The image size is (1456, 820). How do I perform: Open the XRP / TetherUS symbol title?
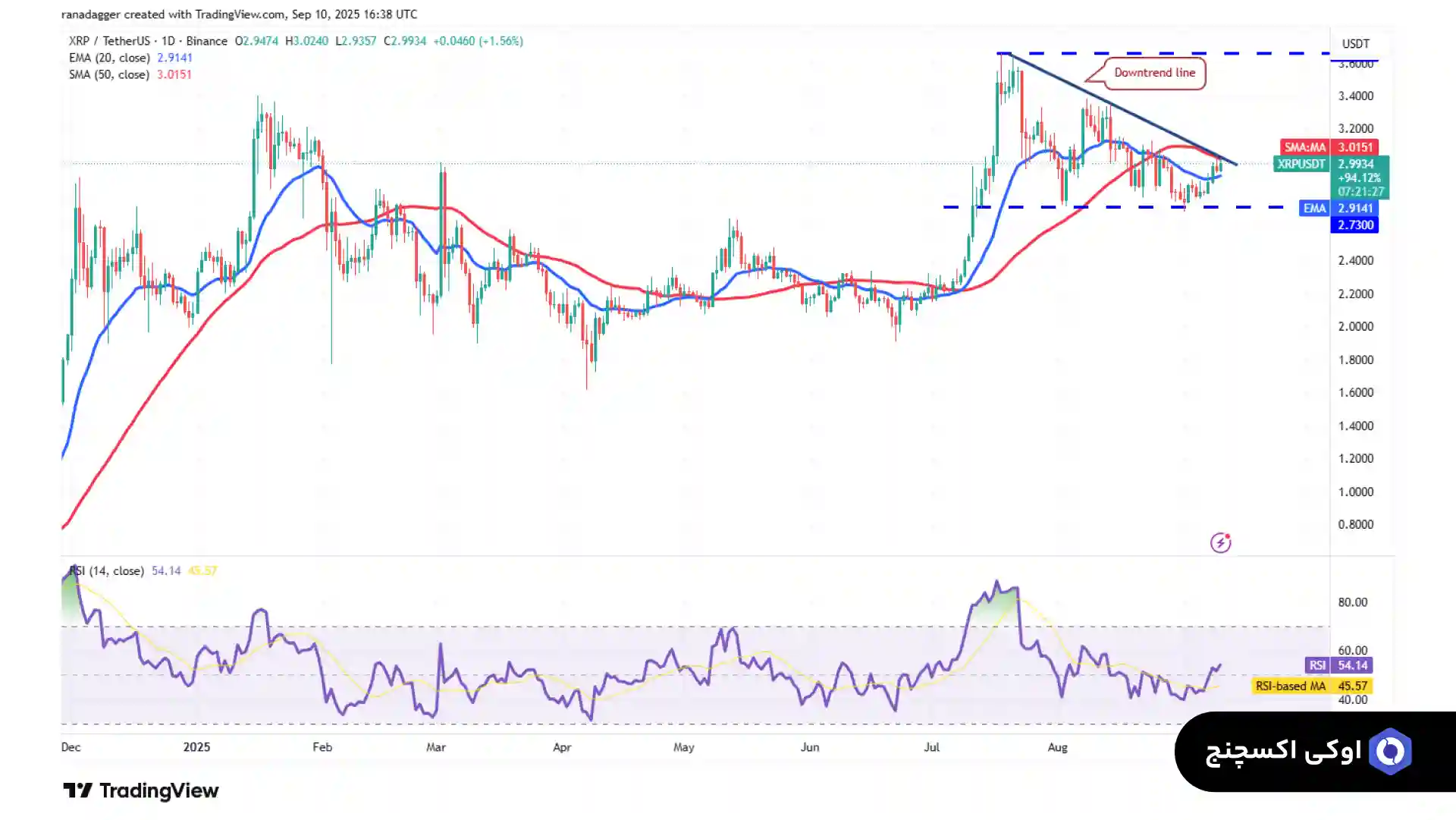point(110,41)
